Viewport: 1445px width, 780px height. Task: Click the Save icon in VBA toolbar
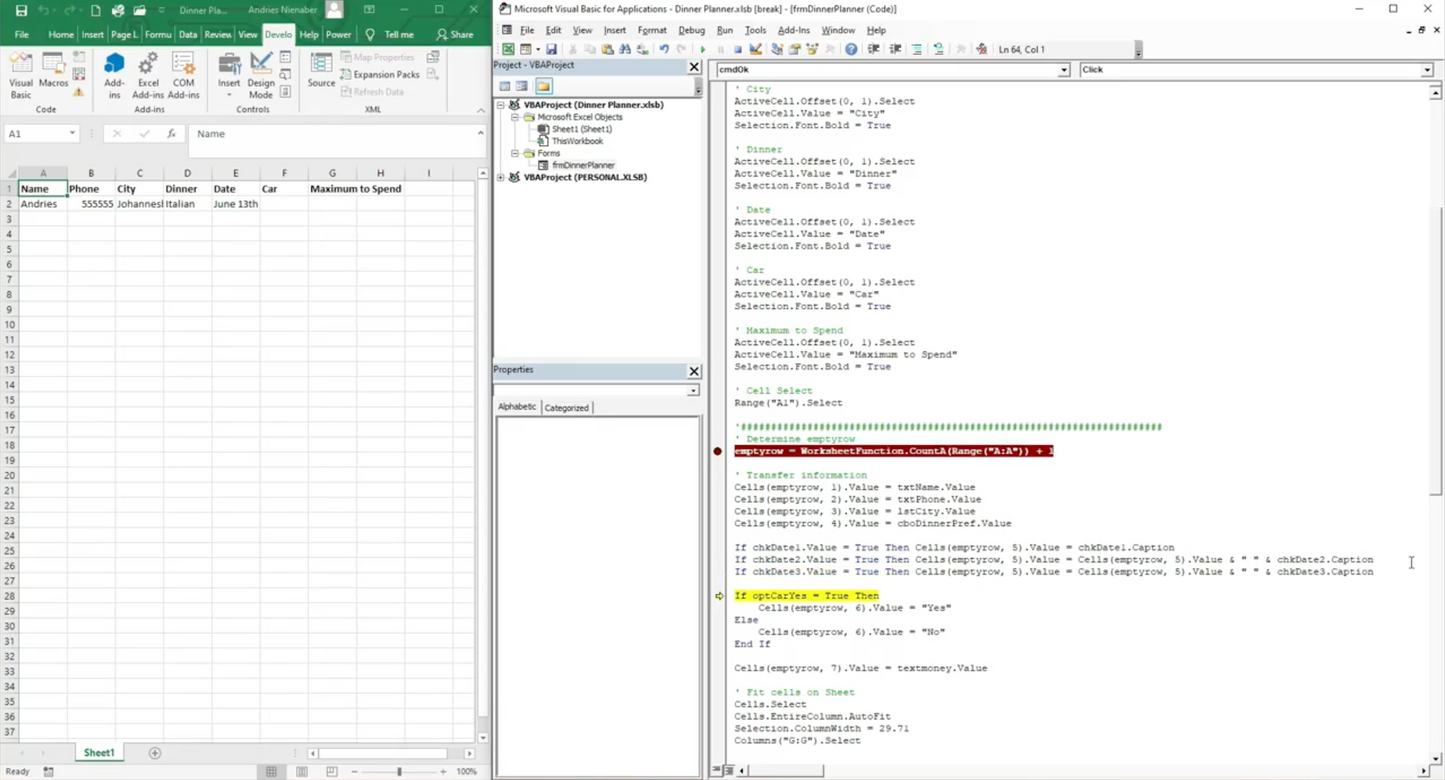552,49
